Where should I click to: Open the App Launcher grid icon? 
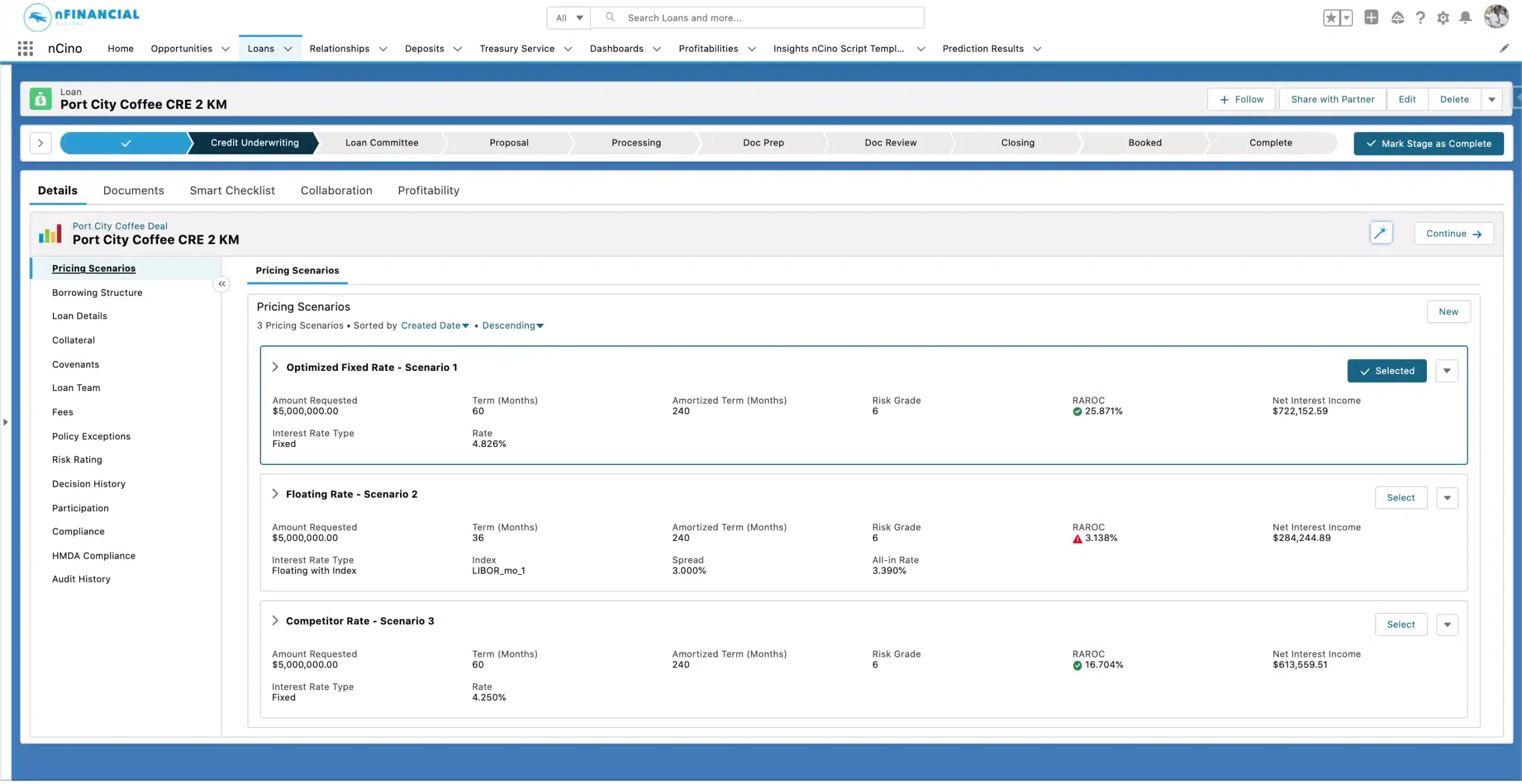click(25, 49)
